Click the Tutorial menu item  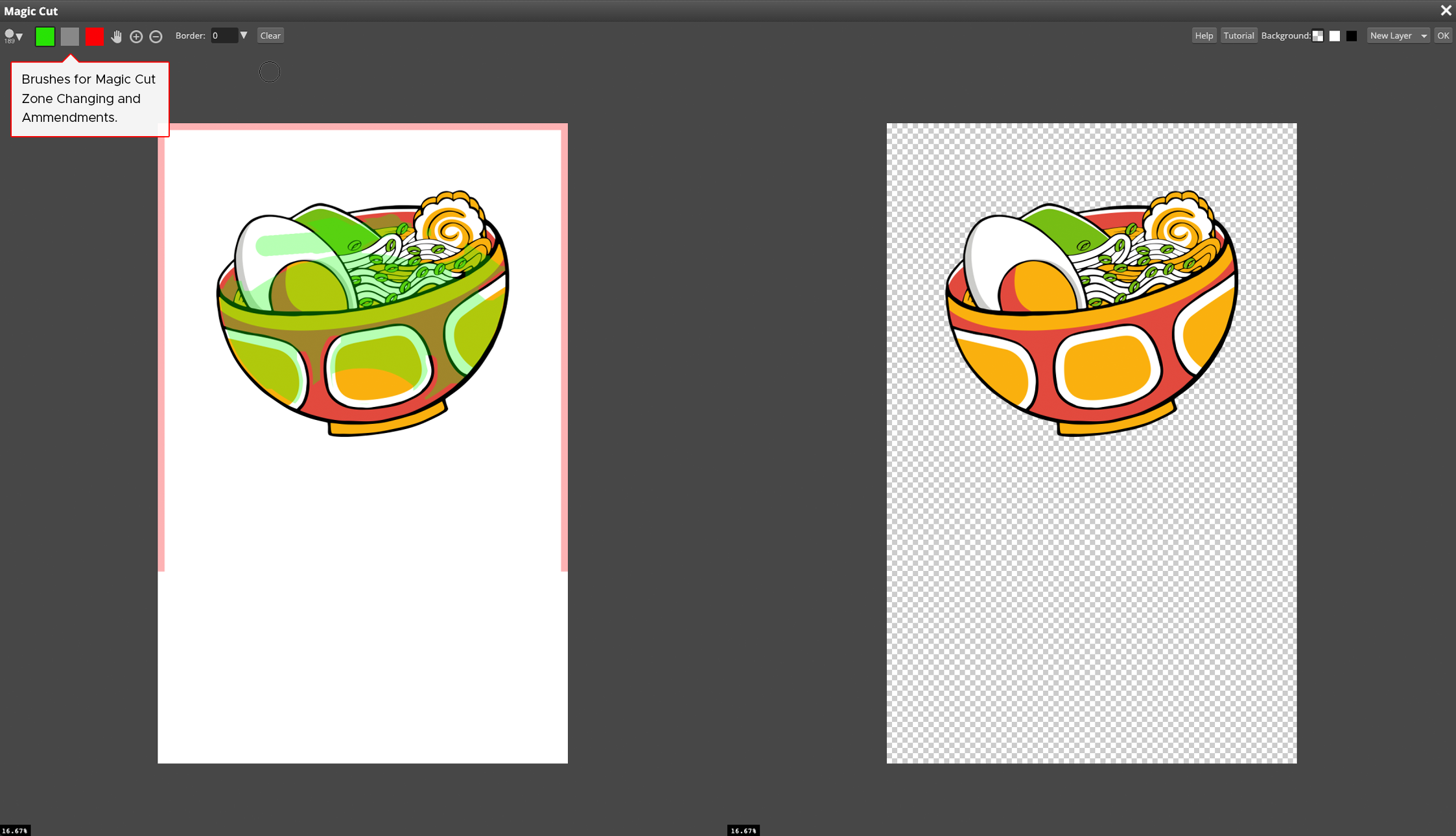[x=1238, y=36]
